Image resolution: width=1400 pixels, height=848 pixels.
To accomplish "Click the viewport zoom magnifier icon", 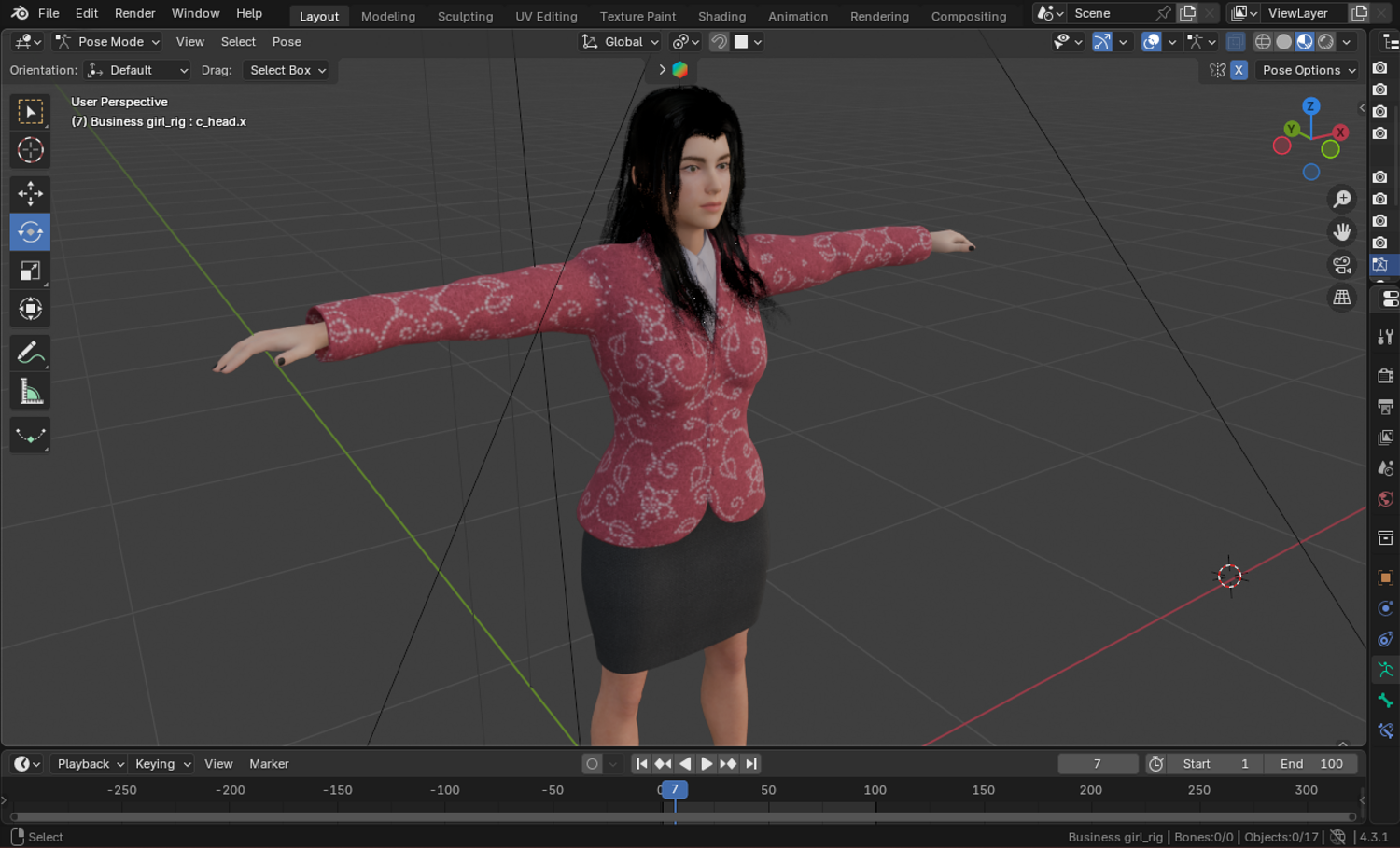I will pos(1342,199).
